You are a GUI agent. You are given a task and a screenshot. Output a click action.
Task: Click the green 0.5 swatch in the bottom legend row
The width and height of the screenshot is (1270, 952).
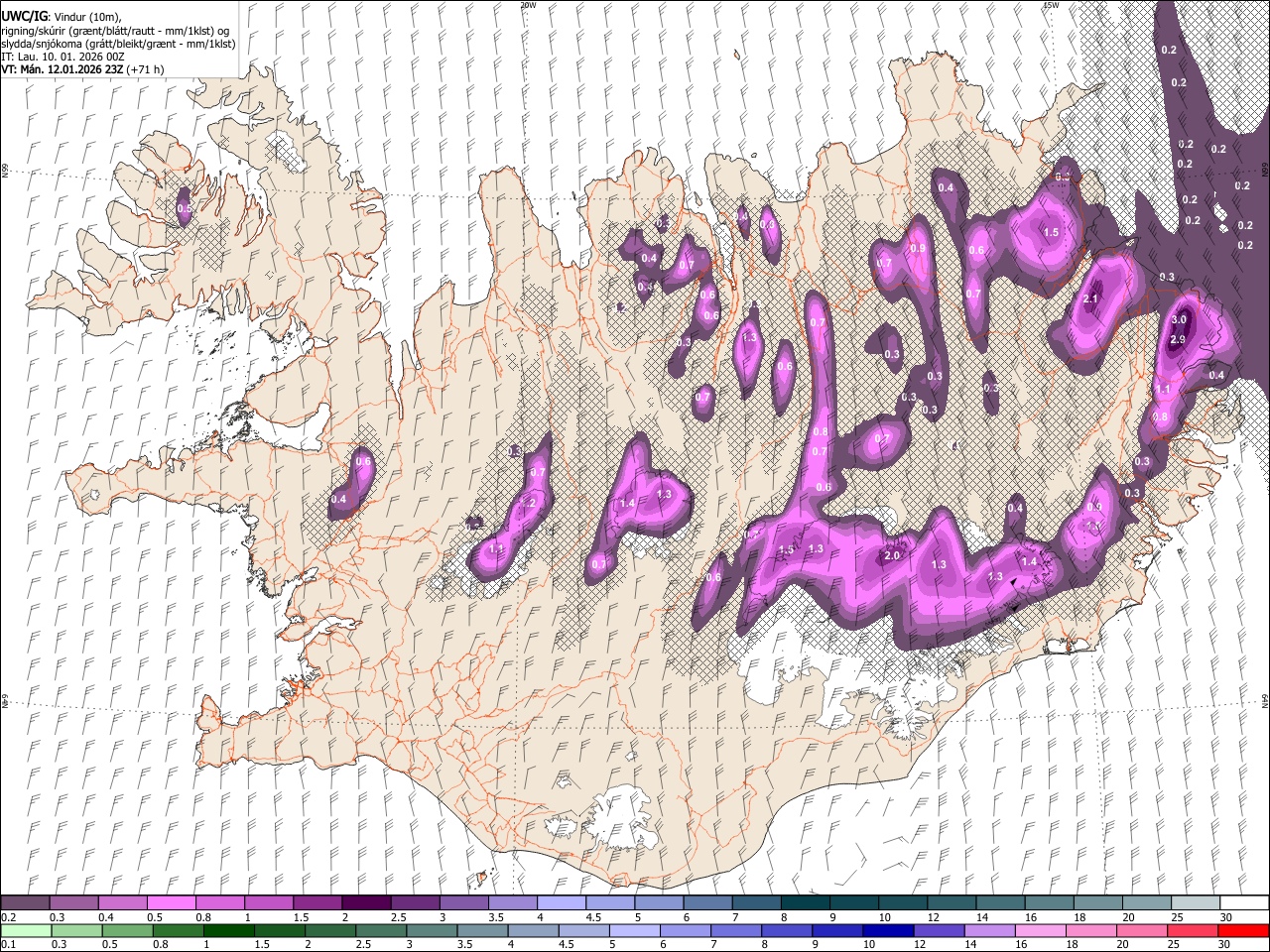127,930
